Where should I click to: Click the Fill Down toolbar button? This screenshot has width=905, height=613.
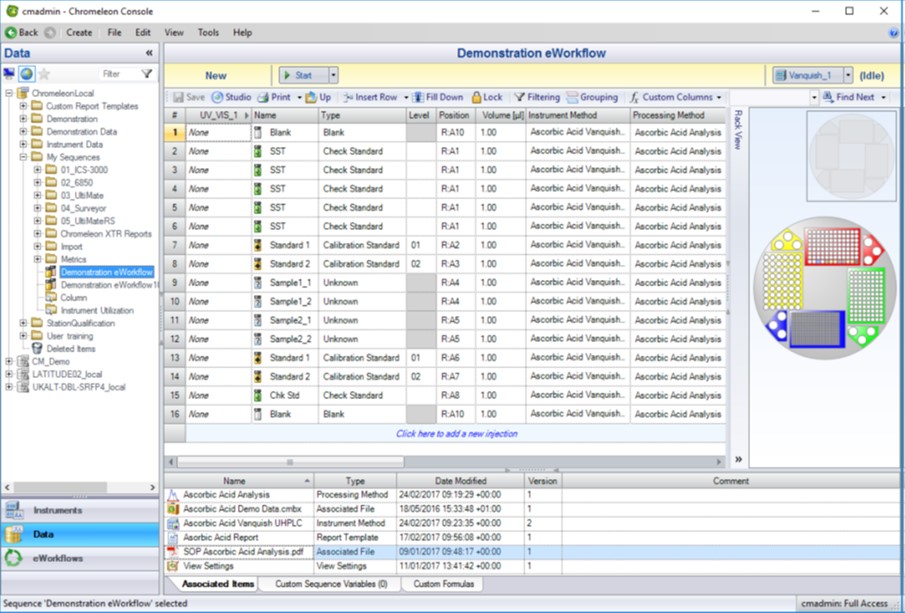pyautogui.click(x=438, y=97)
